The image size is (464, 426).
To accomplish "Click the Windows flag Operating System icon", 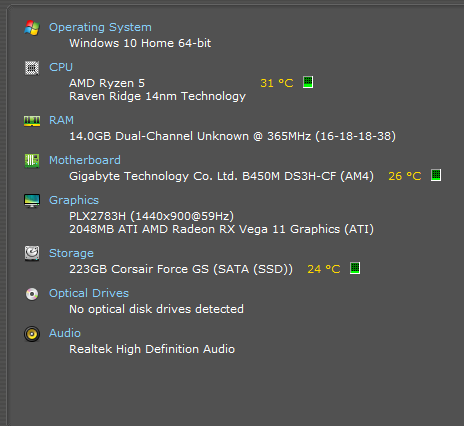I will [32, 28].
